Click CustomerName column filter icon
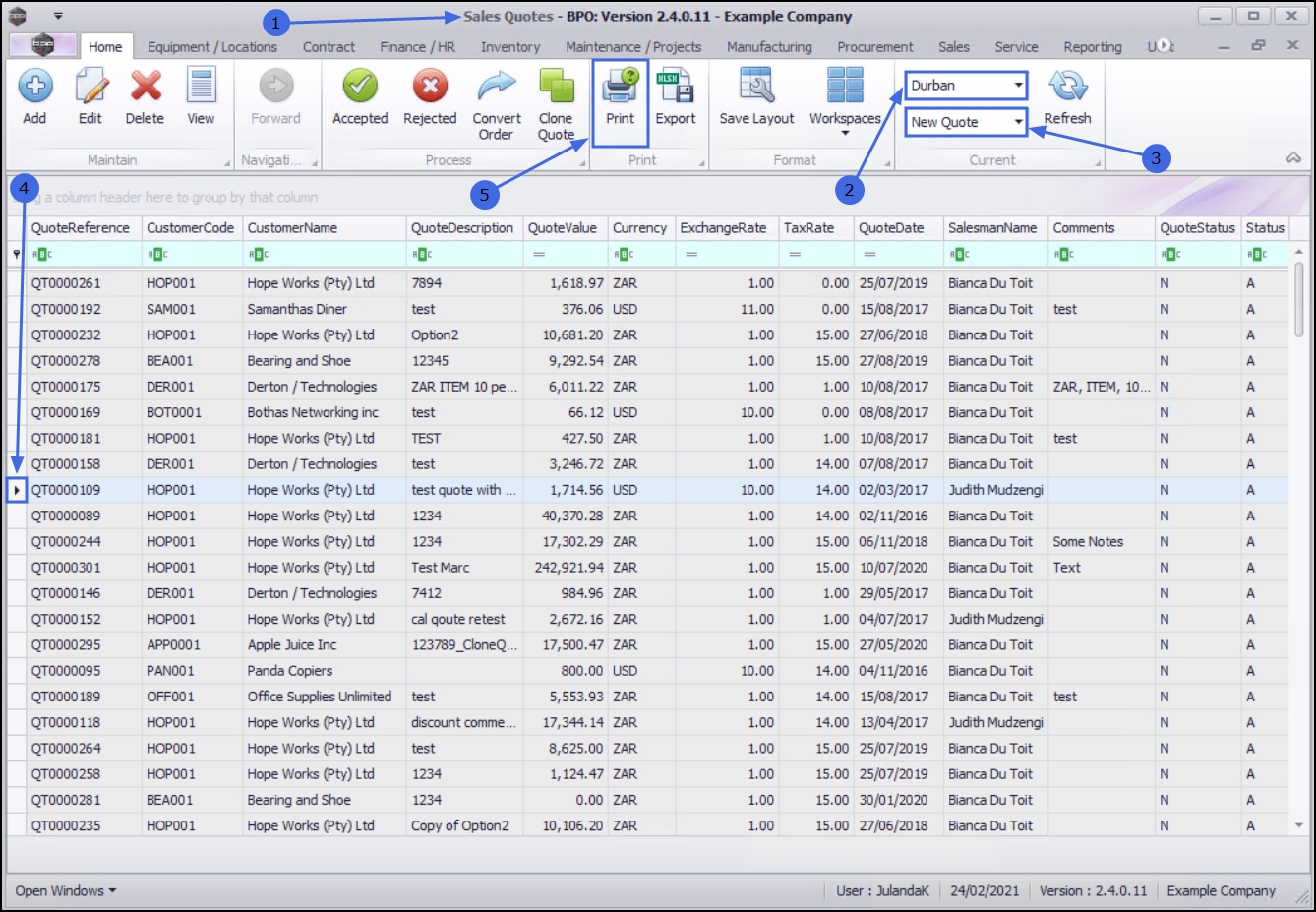Viewport: 1316px width, 912px height. [258, 254]
